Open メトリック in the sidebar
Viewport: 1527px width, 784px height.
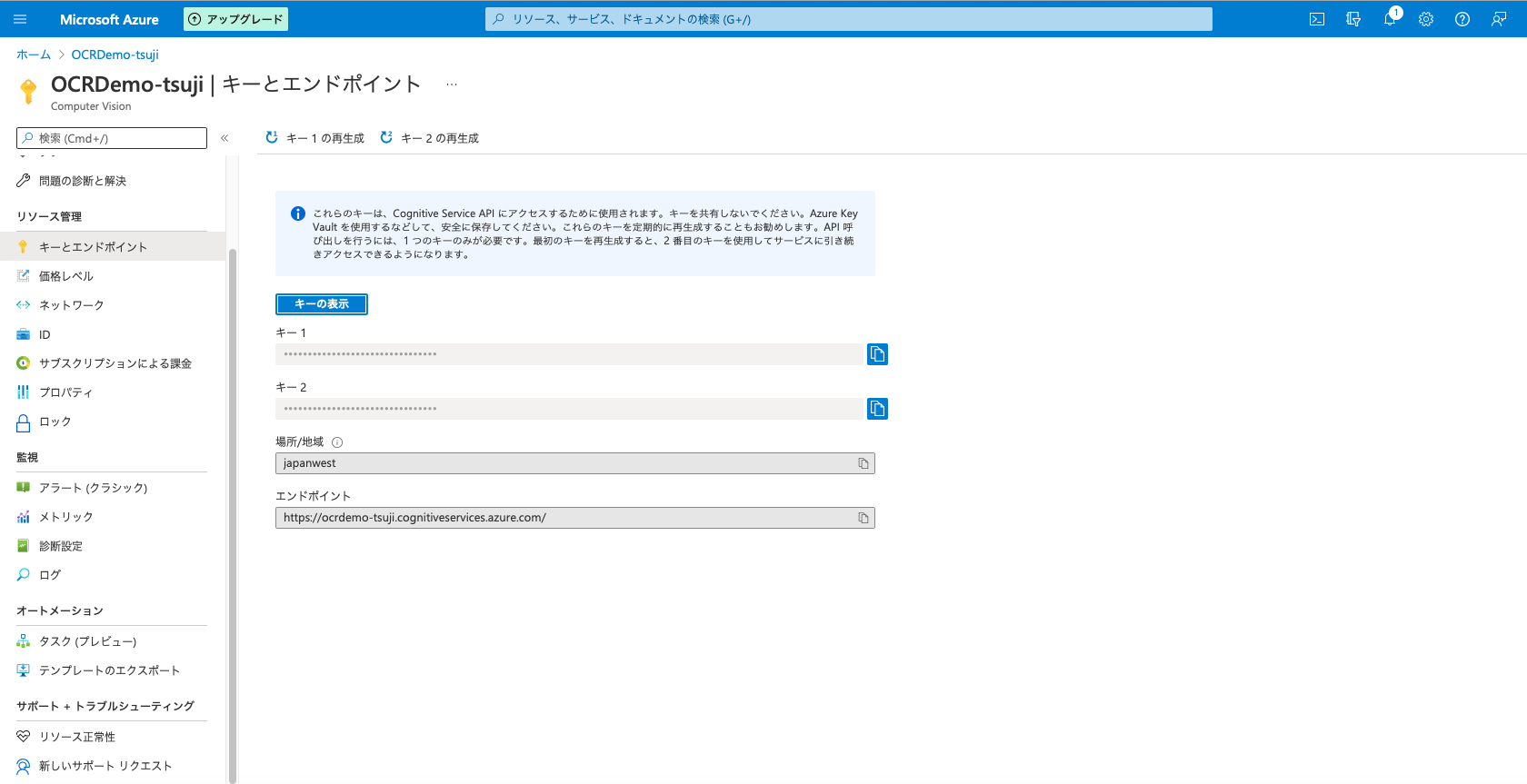[x=113, y=517]
